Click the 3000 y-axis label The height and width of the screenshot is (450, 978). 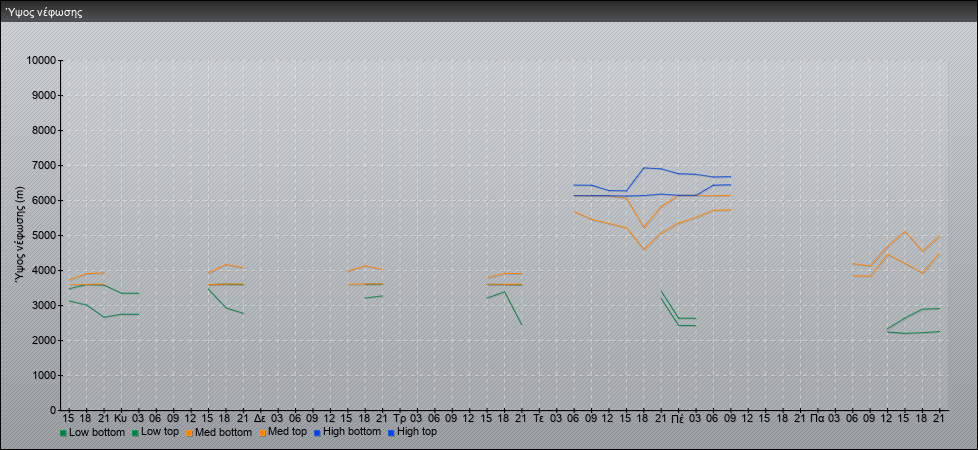[44, 305]
